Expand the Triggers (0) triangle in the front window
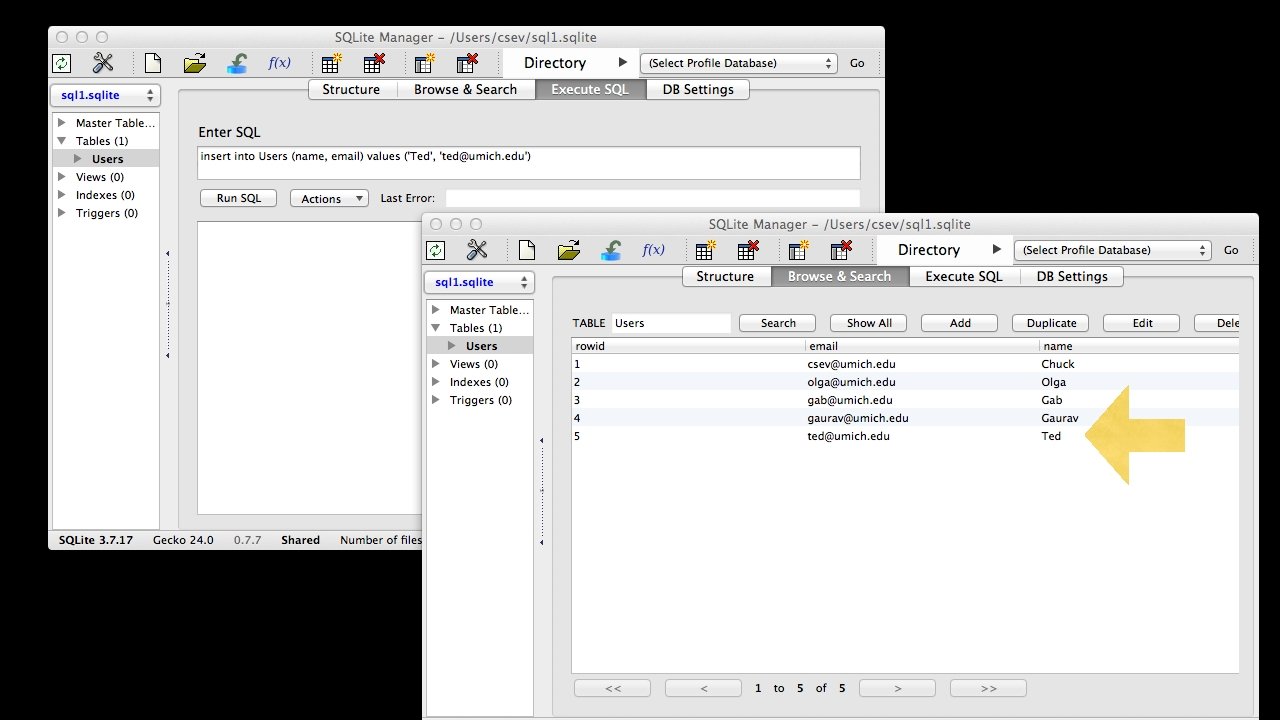Screen dimensions: 1280x720 (435, 400)
